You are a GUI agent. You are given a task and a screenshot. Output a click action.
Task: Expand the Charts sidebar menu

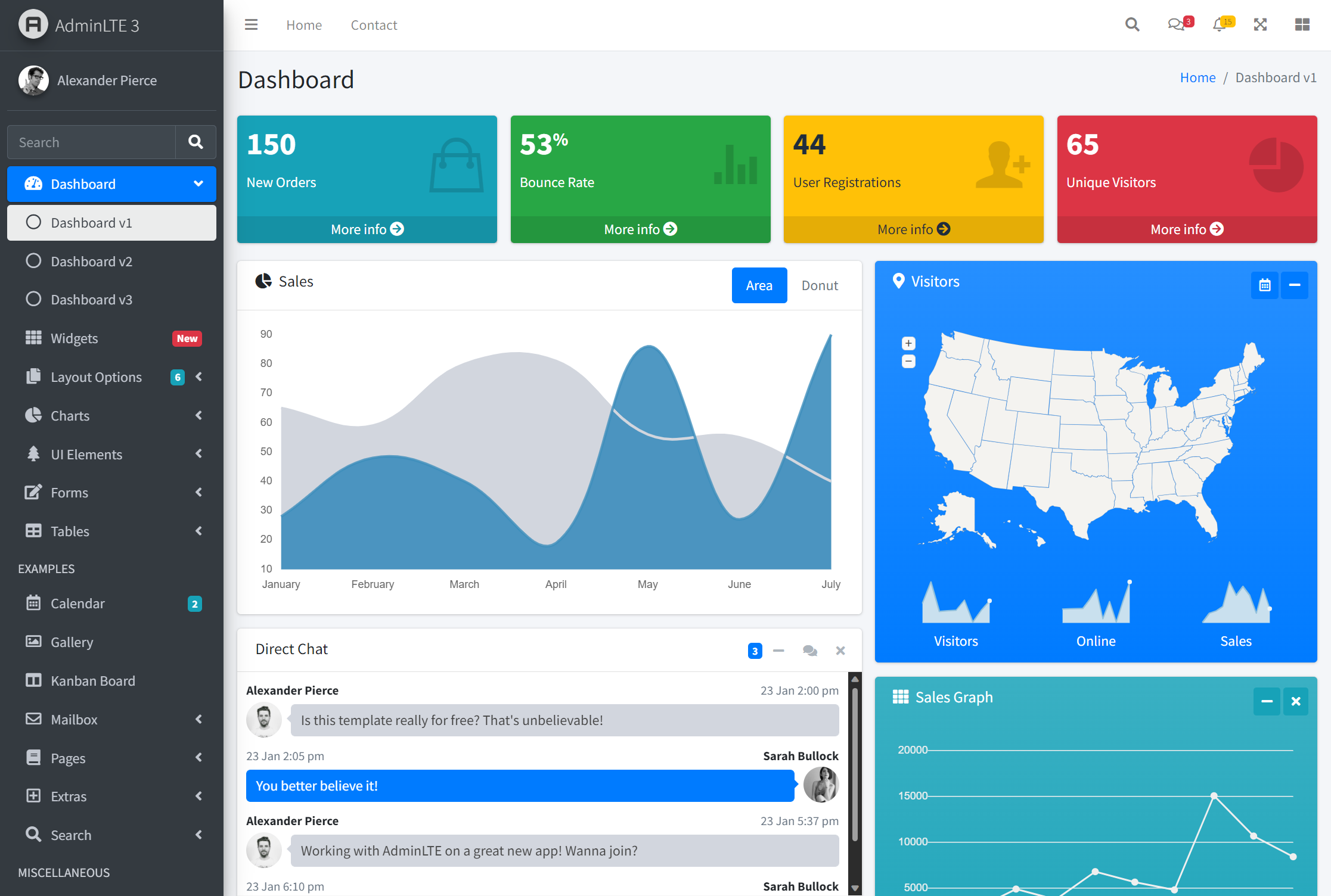point(110,415)
